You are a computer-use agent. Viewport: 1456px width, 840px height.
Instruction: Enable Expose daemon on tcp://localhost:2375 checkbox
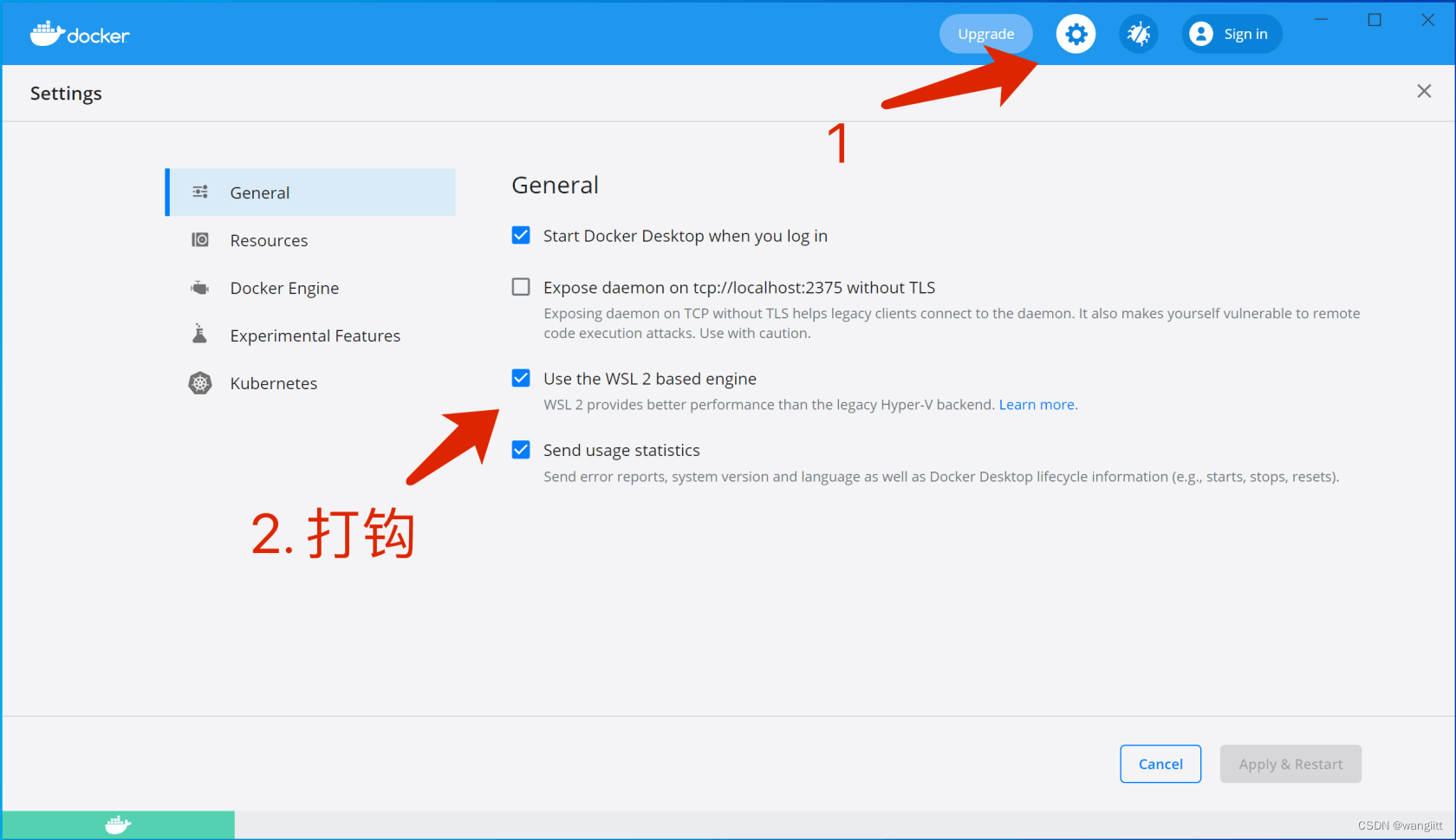(521, 287)
